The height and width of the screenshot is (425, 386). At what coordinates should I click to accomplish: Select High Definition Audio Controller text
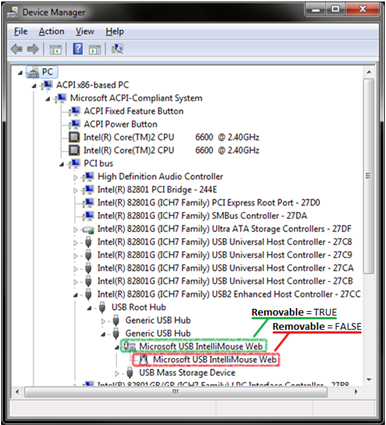click(x=160, y=176)
